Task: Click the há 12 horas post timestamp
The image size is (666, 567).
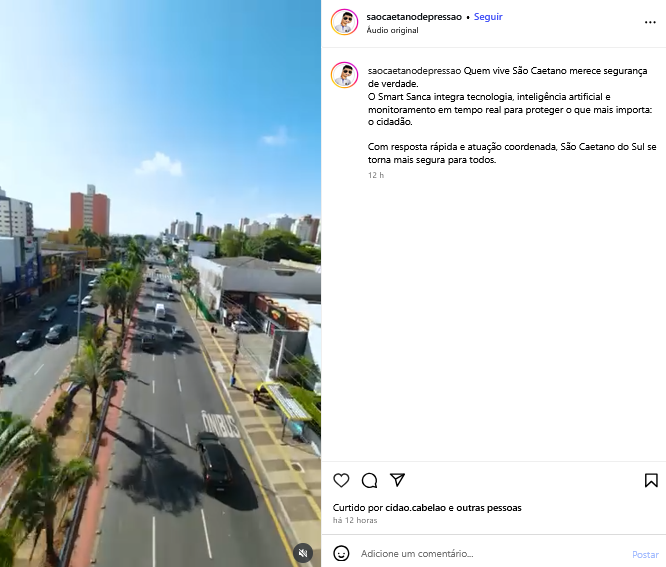Action: point(355,520)
